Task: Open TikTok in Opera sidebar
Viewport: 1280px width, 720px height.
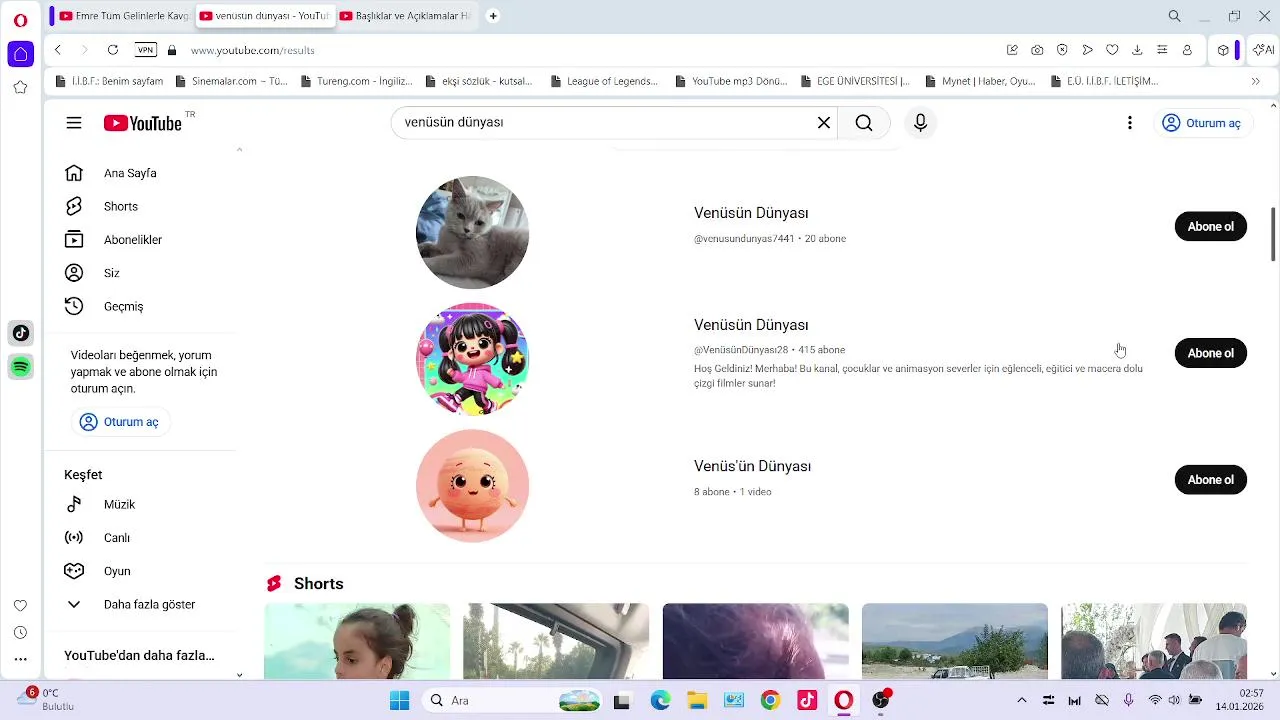Action: 20,333
